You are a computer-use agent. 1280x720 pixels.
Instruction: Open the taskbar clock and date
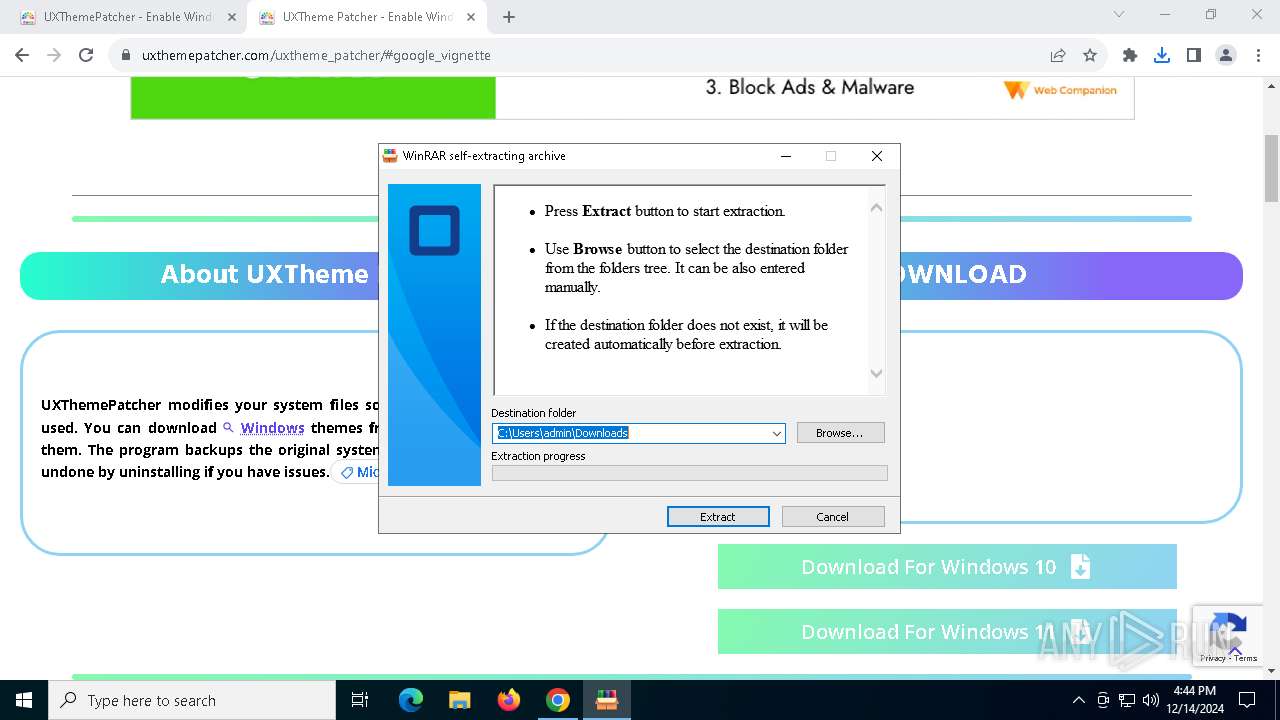coord(1195,700)
